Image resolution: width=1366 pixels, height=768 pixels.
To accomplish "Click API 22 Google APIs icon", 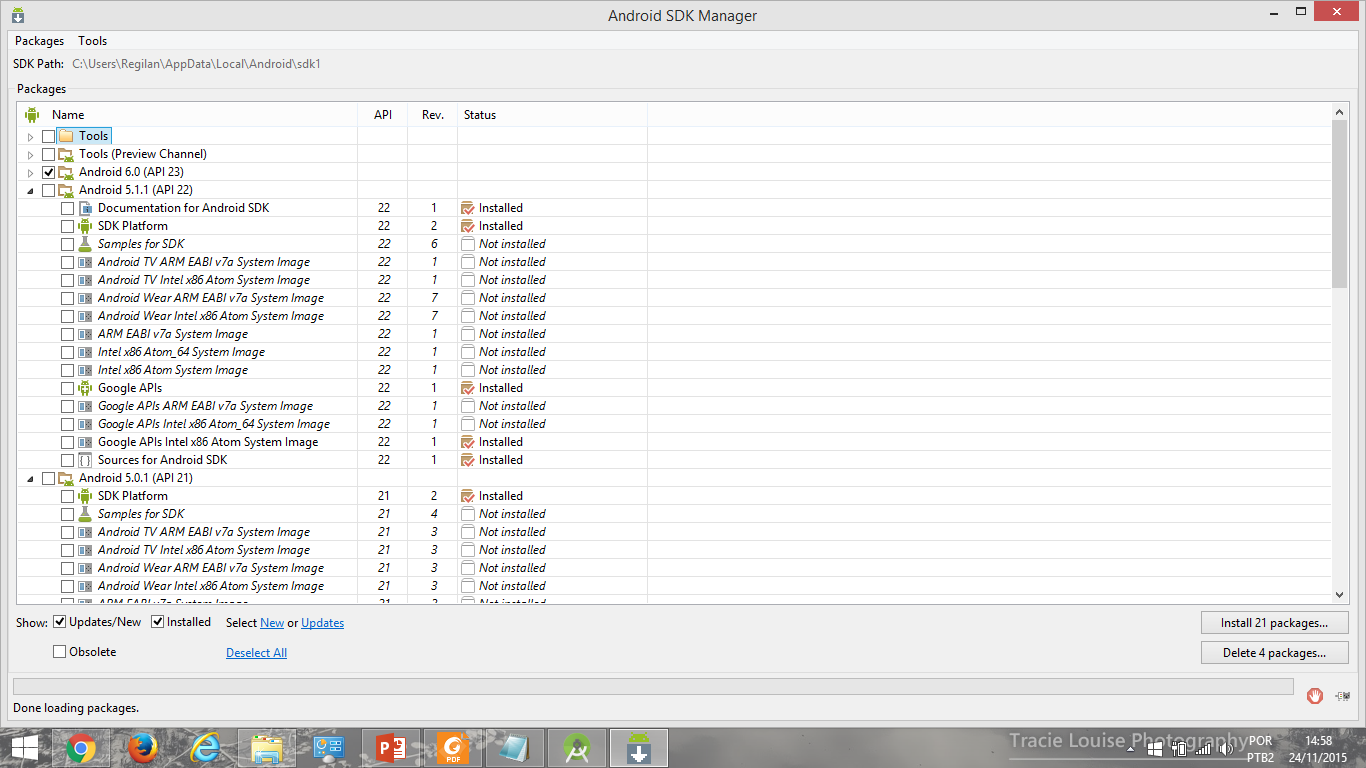I will click(85, 388).
